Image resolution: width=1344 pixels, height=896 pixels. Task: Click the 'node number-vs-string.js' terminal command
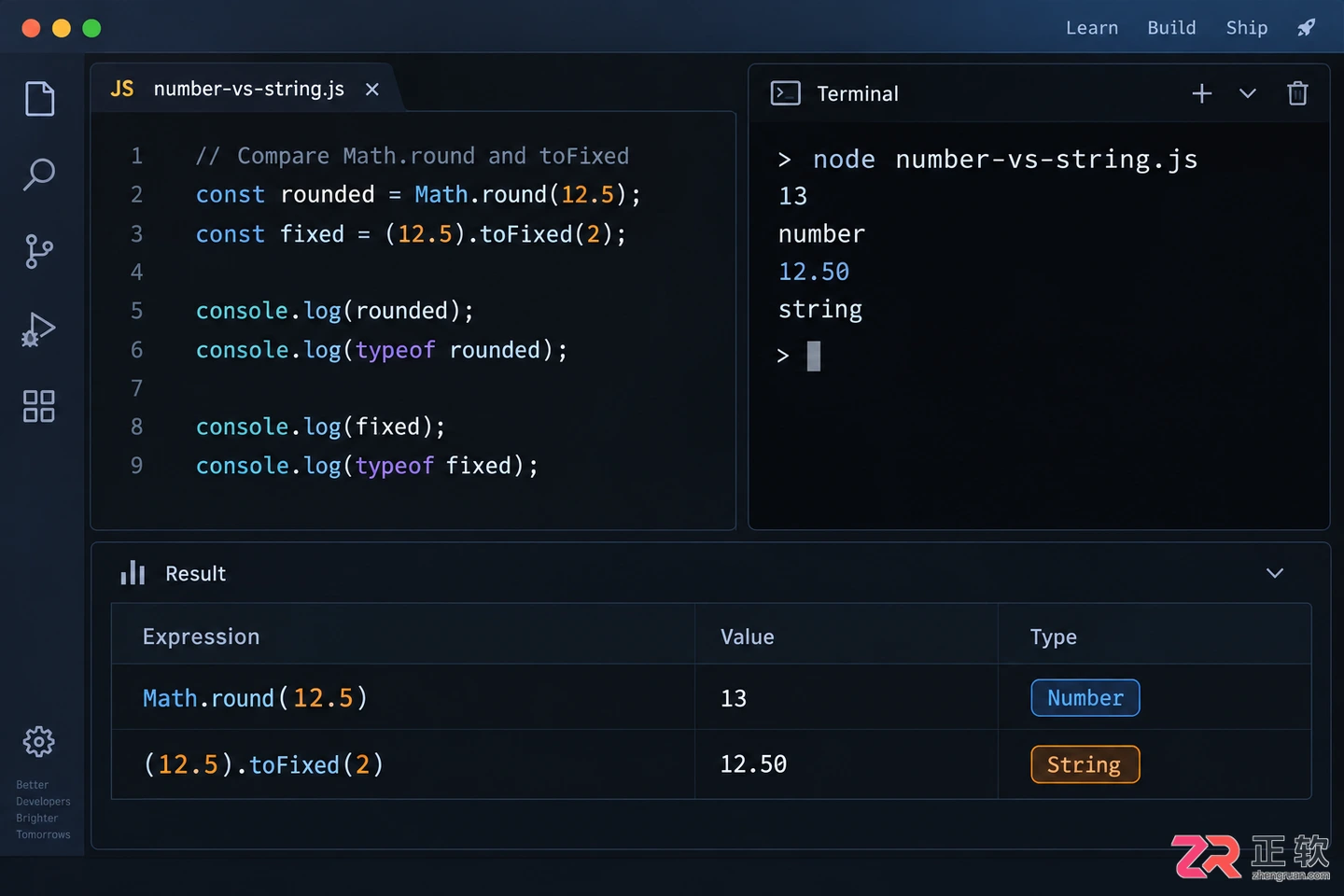(1005, 160)
